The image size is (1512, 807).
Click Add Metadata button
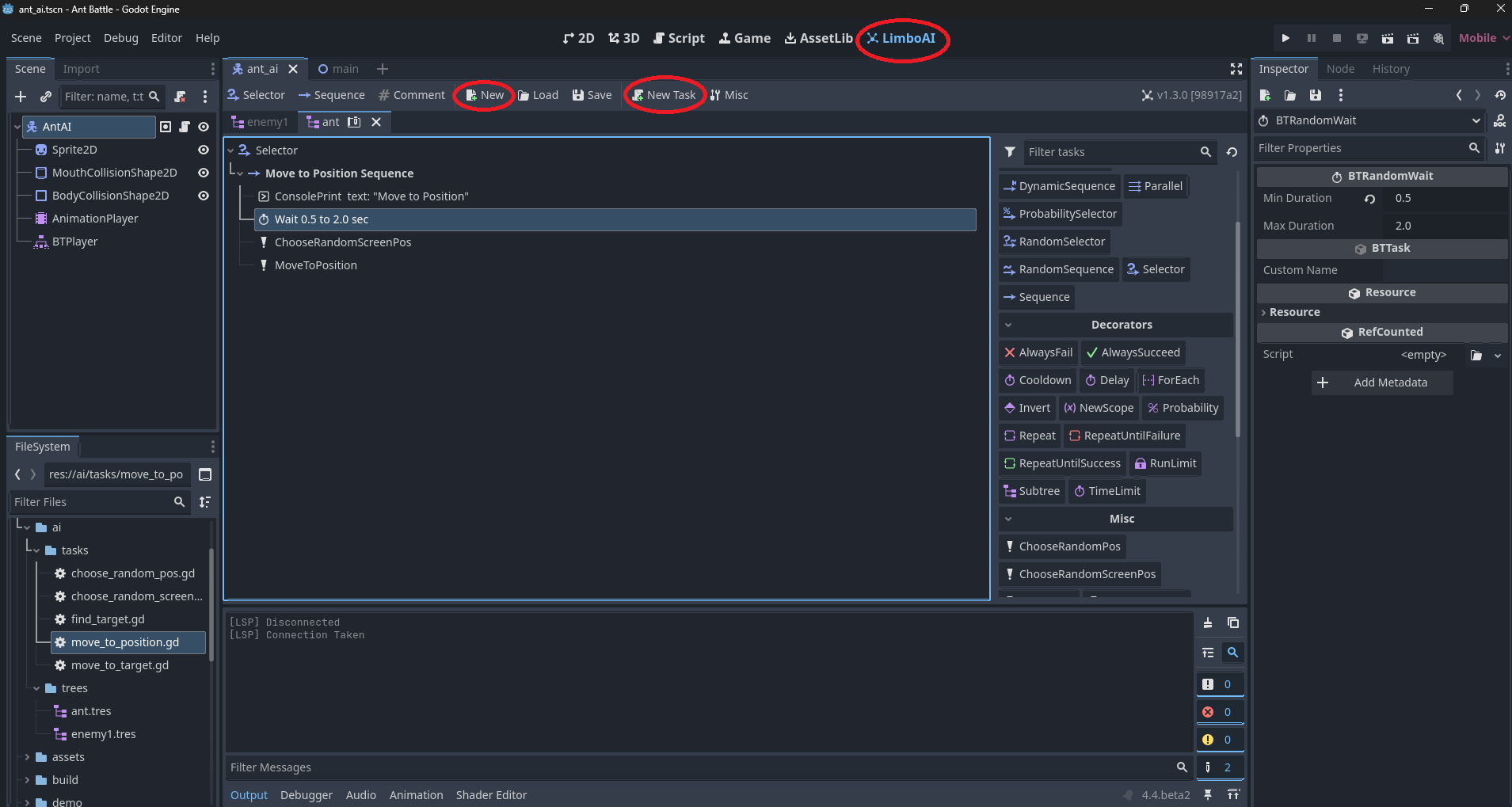[x=1382, y=383]
